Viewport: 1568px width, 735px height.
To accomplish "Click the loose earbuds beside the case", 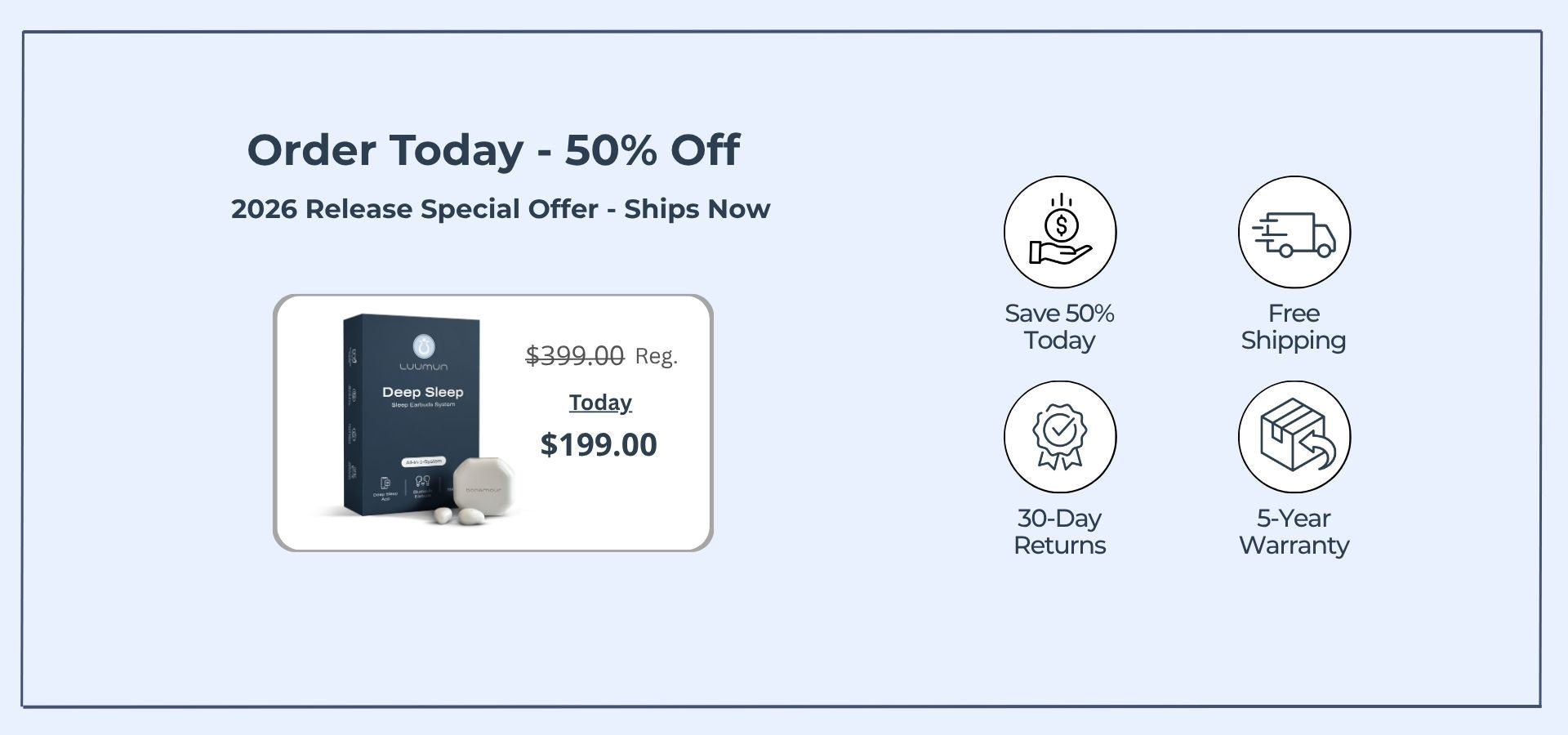I will [458, 515].
